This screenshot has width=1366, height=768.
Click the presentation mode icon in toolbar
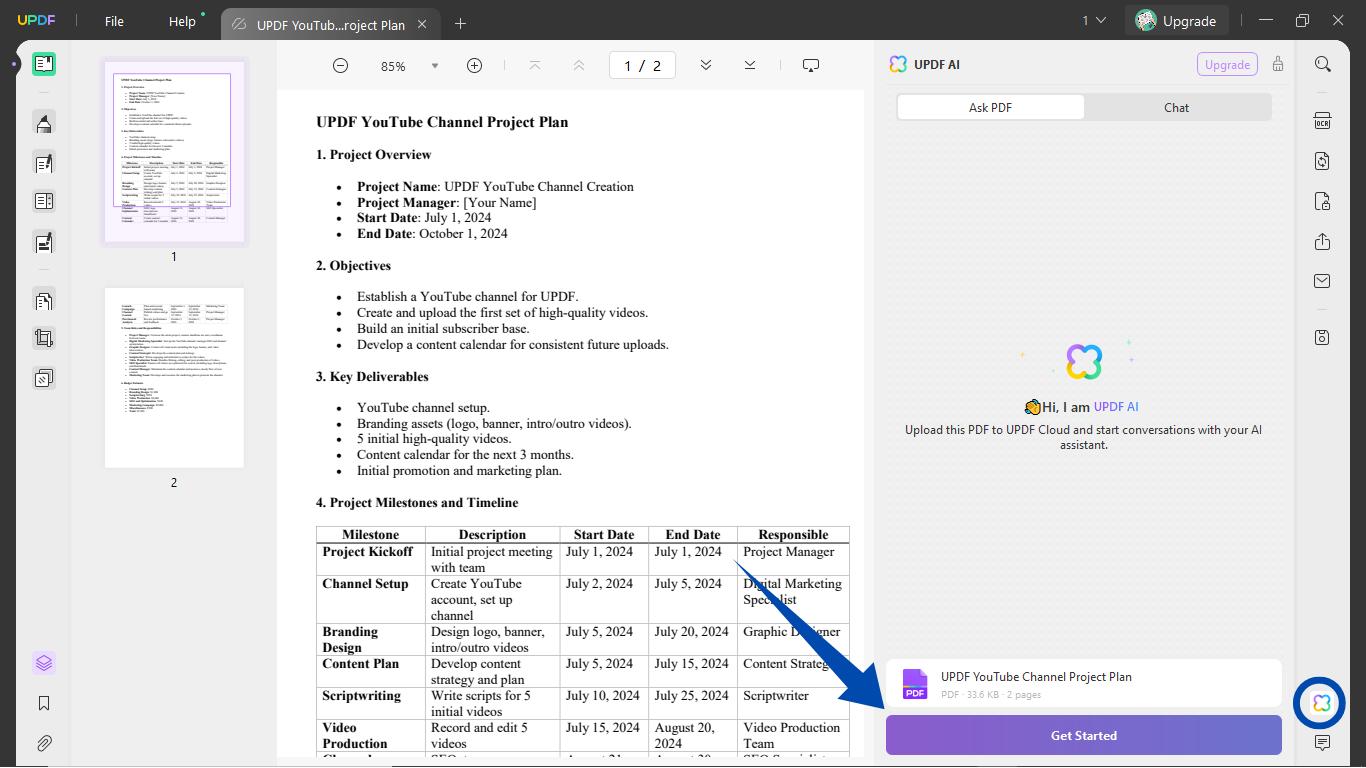click(x=811, y=65)
